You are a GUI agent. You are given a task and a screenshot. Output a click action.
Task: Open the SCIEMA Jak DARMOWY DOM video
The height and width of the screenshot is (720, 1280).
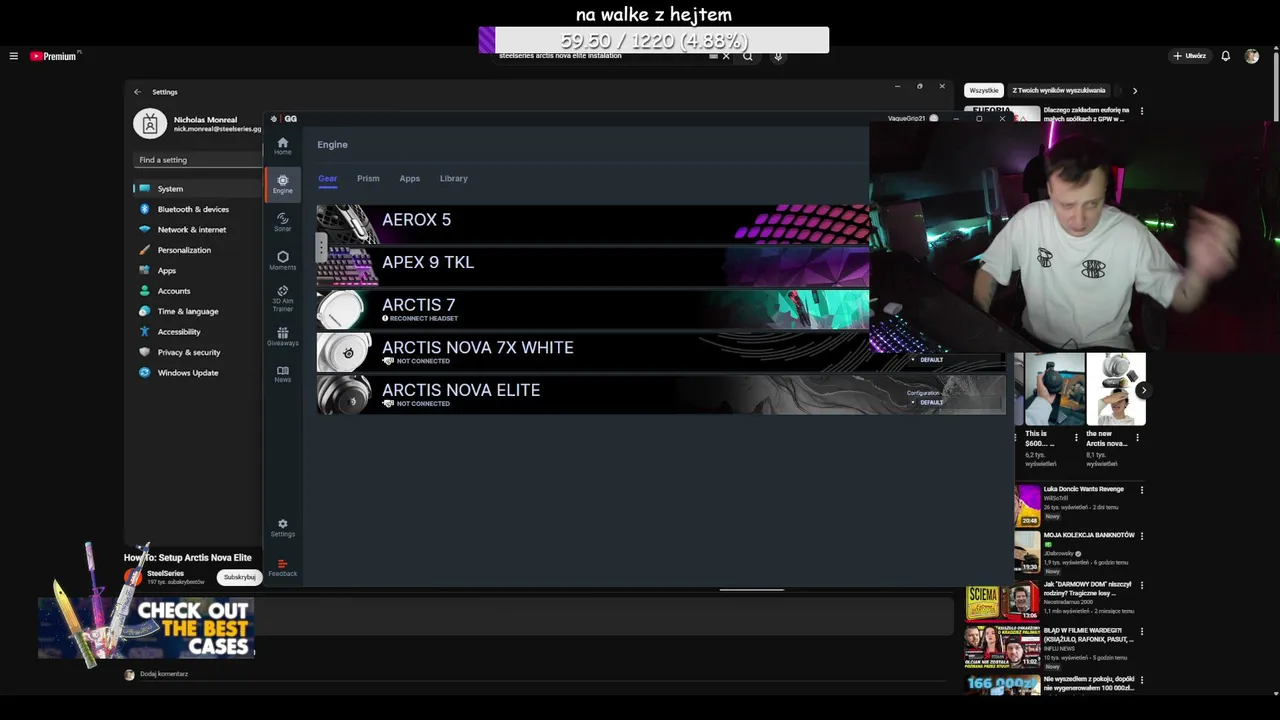(x=1000, y=603)
